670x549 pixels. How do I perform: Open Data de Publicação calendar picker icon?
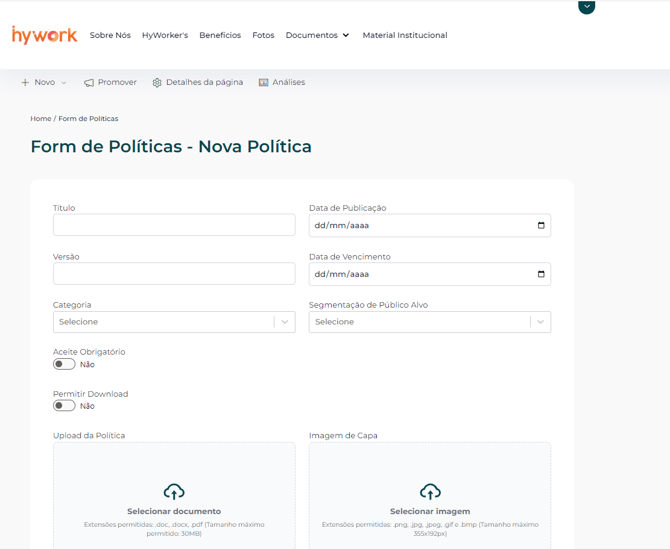click(x=541, y=226)
